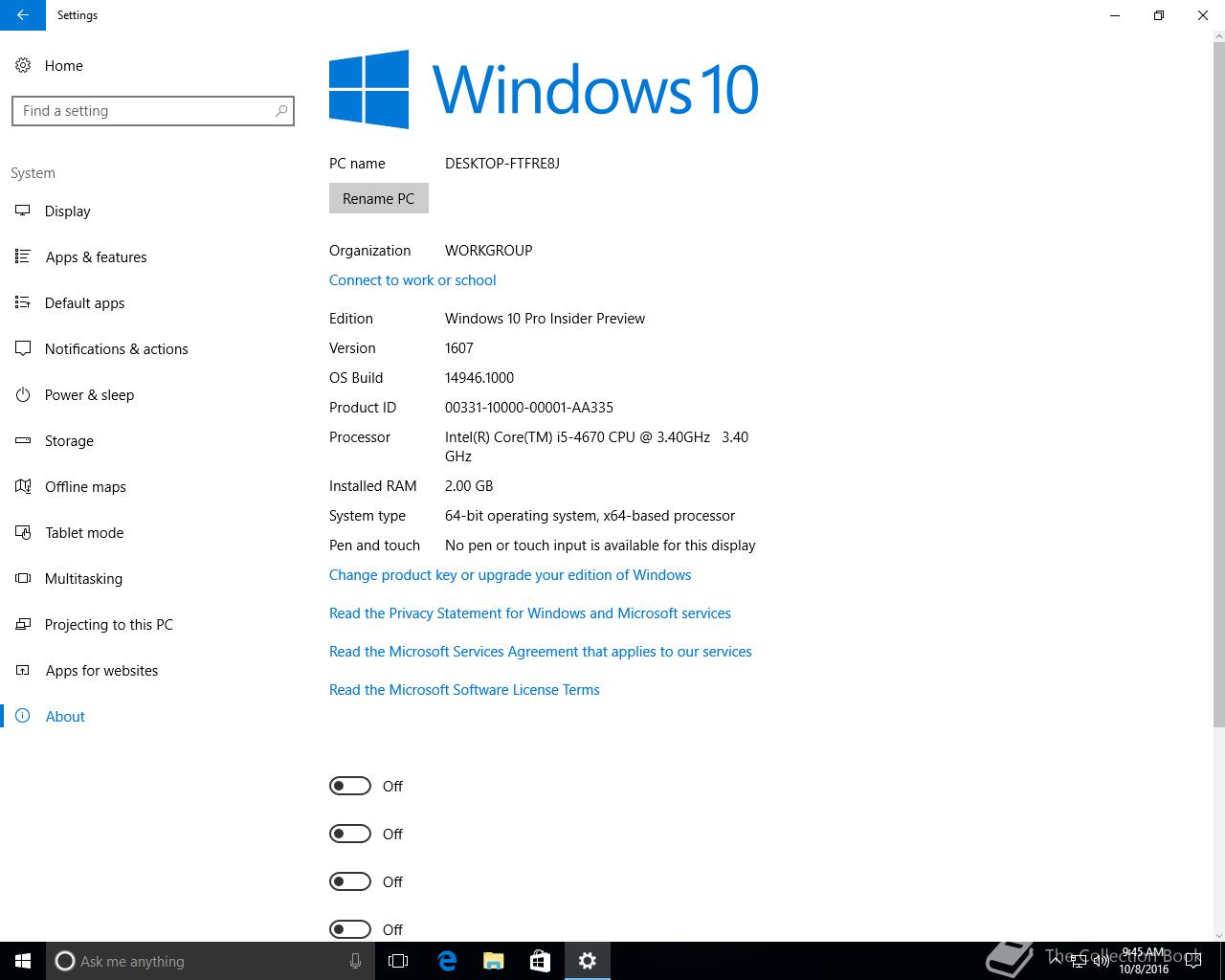Rename this PC with Rename PC button
1225x980 pixels.
tap(379, 198)
